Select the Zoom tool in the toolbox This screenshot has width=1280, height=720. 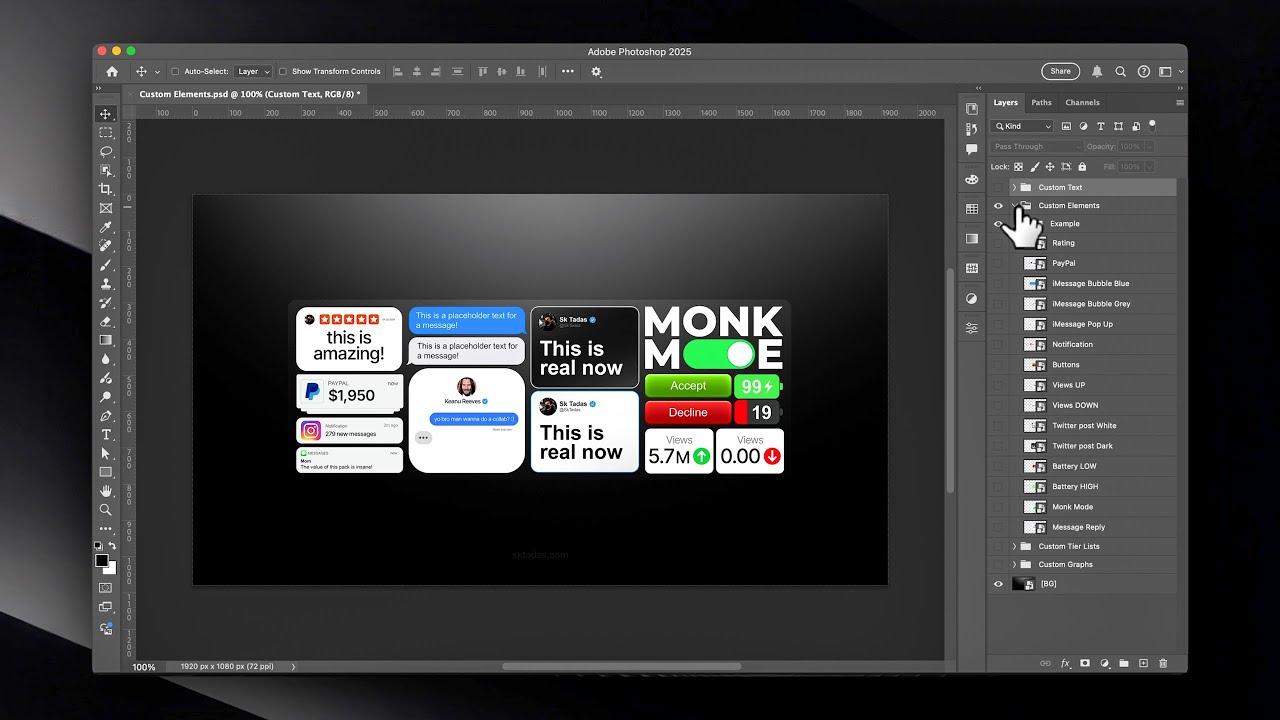pyautogui.click(x=106, y=510)
